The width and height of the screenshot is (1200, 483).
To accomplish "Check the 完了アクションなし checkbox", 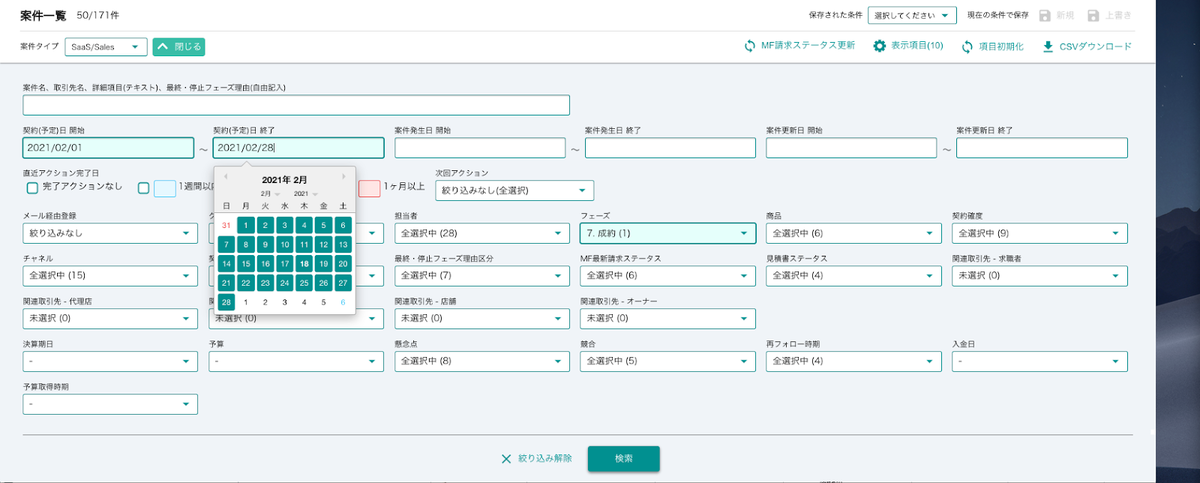I will point(32,187).
